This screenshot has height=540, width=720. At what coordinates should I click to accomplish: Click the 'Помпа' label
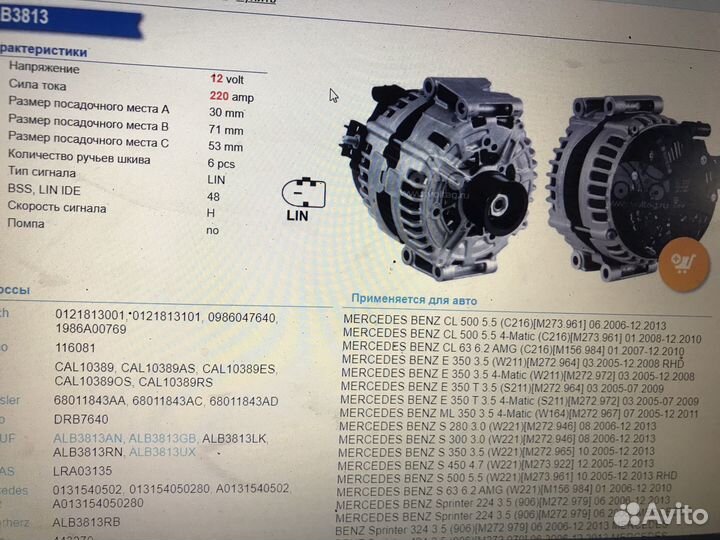pyautogui.click(x=26, y=224)
